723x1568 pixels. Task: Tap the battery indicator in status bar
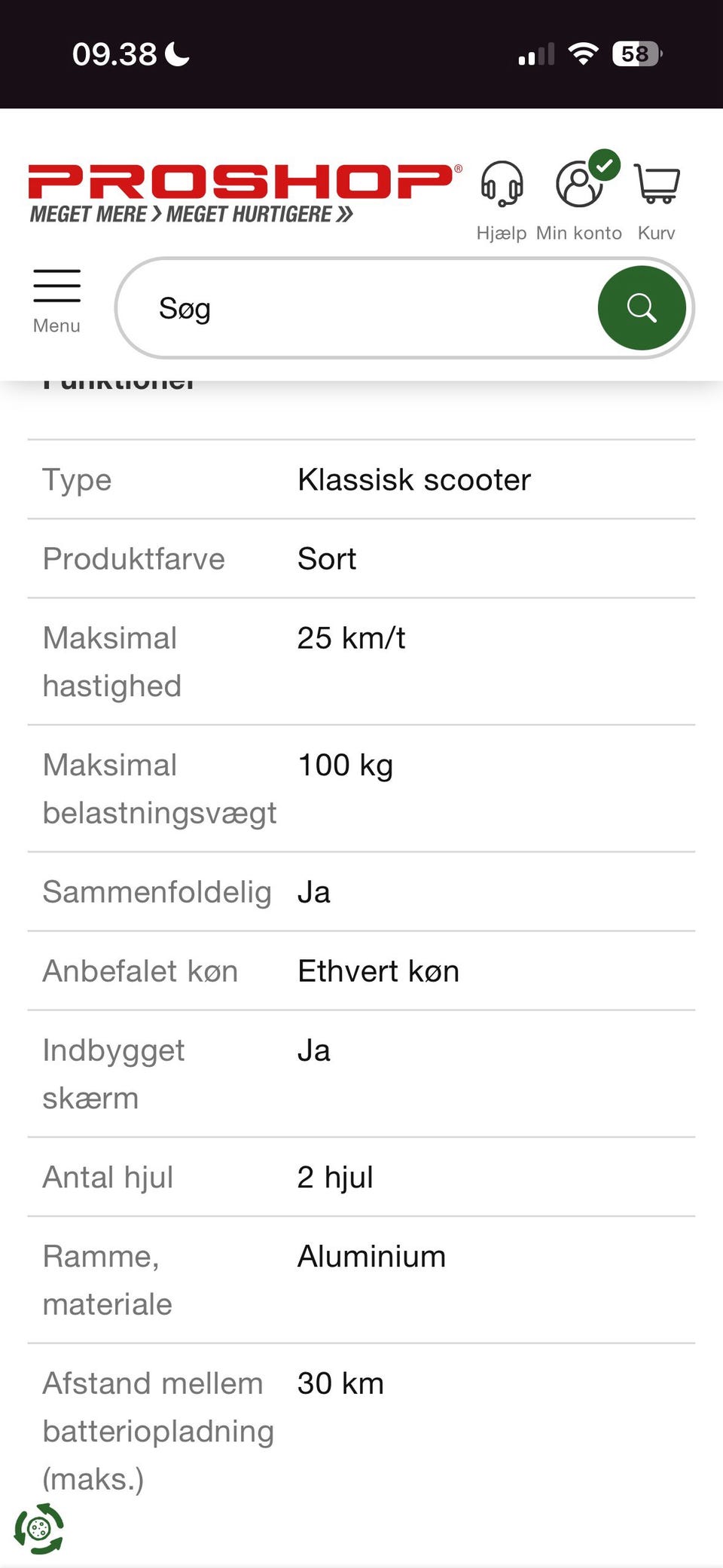tap(636, 54)
